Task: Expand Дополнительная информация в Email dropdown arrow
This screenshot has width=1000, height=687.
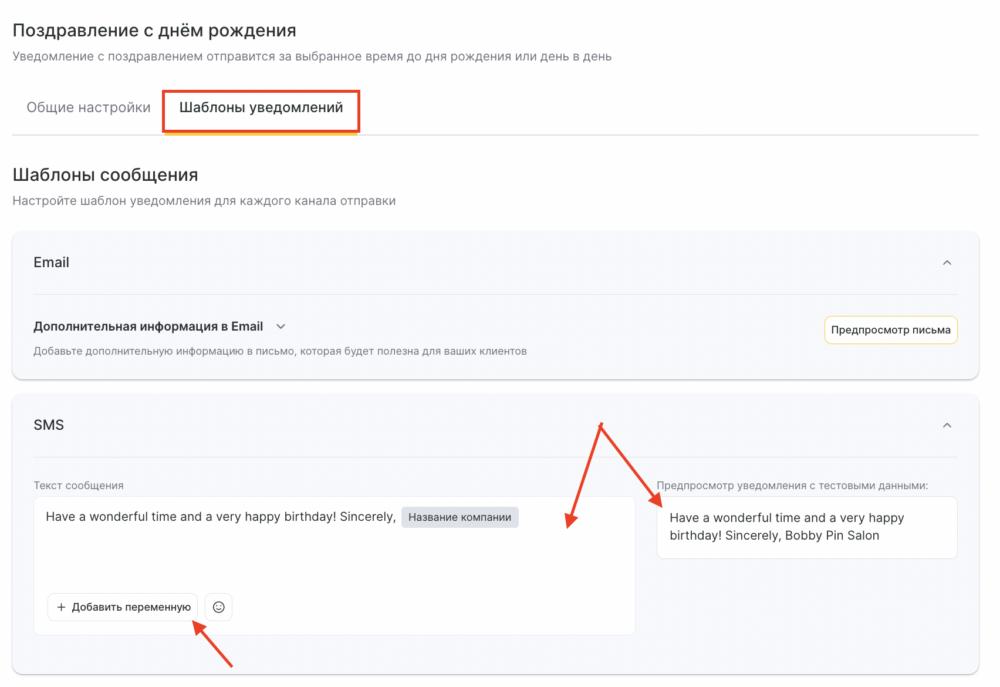Action: [281, 327]
